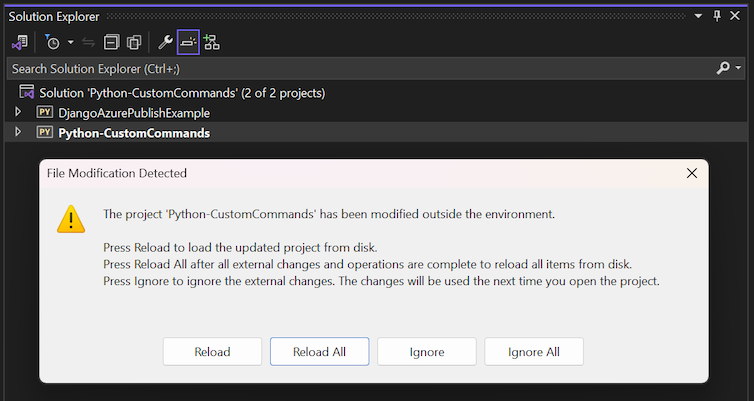The height and width of the screenshot is (401, 754).
Task: Open Solution Explorer window options dropdown
Action: tap(698, 16)
